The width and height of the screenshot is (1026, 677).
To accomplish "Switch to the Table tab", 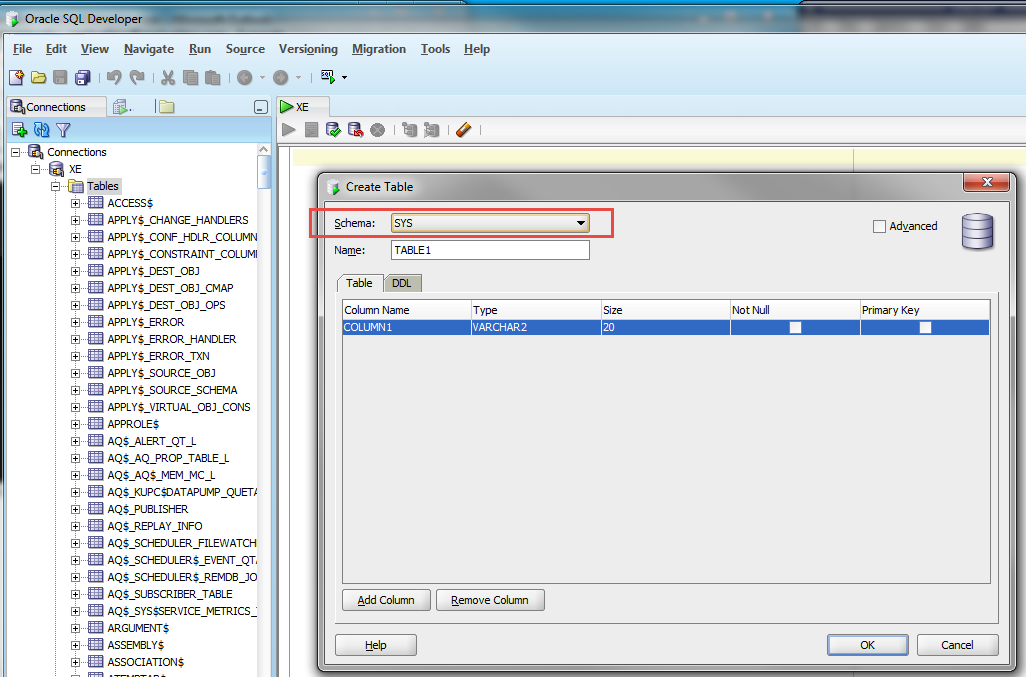I will [x=359, y=283].
